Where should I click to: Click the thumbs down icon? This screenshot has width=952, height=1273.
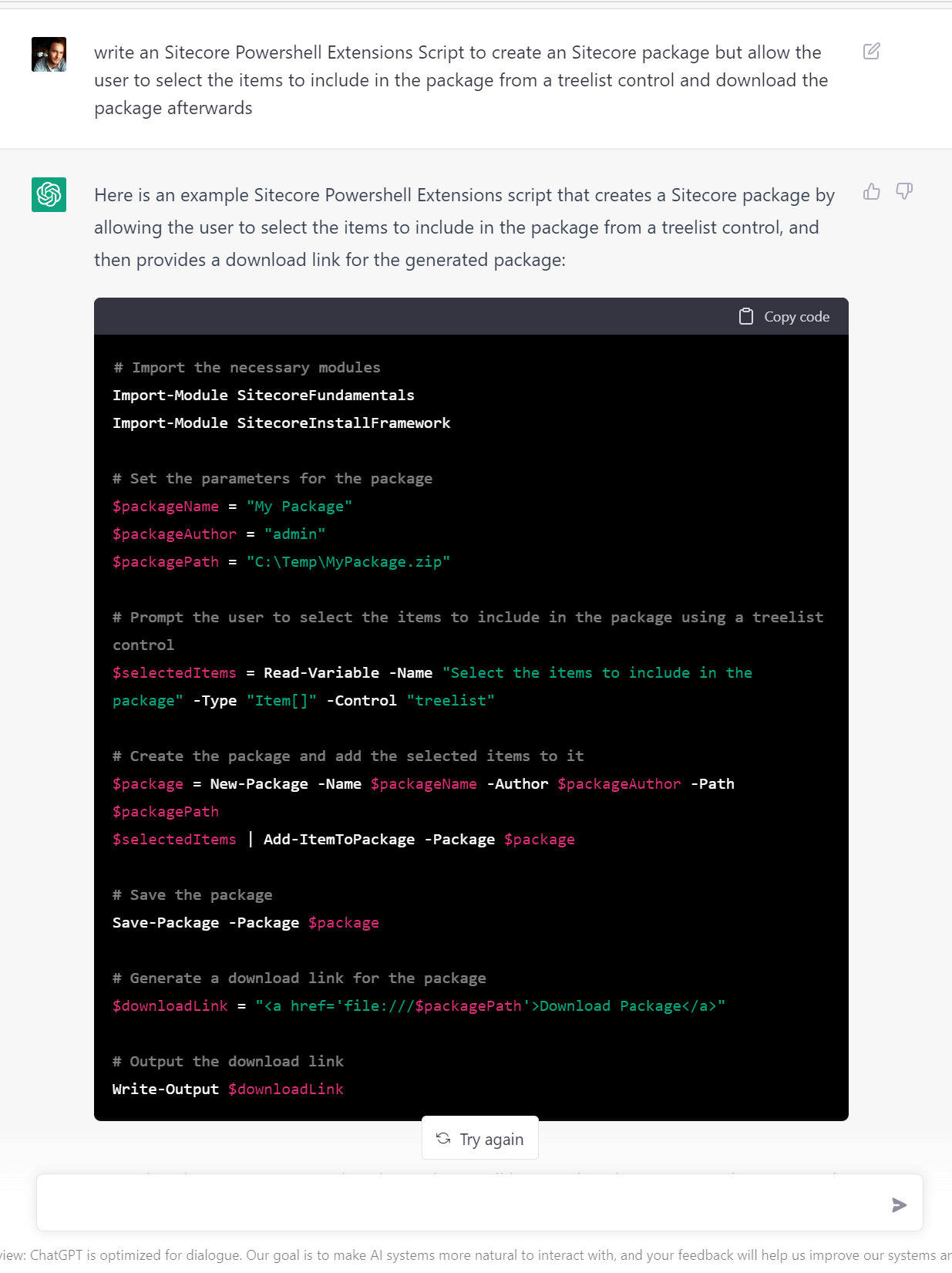904,191
